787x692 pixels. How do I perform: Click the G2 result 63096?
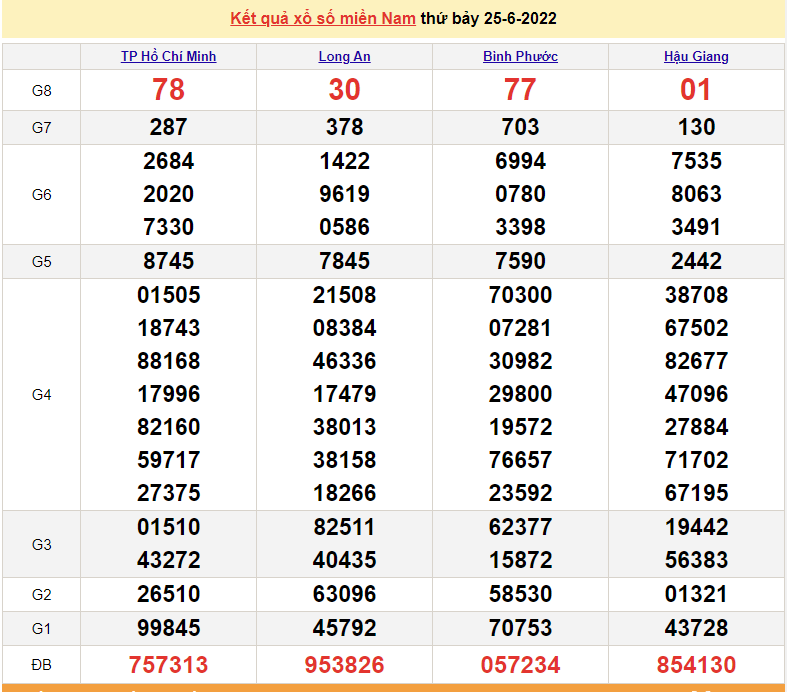pos(344,594)
